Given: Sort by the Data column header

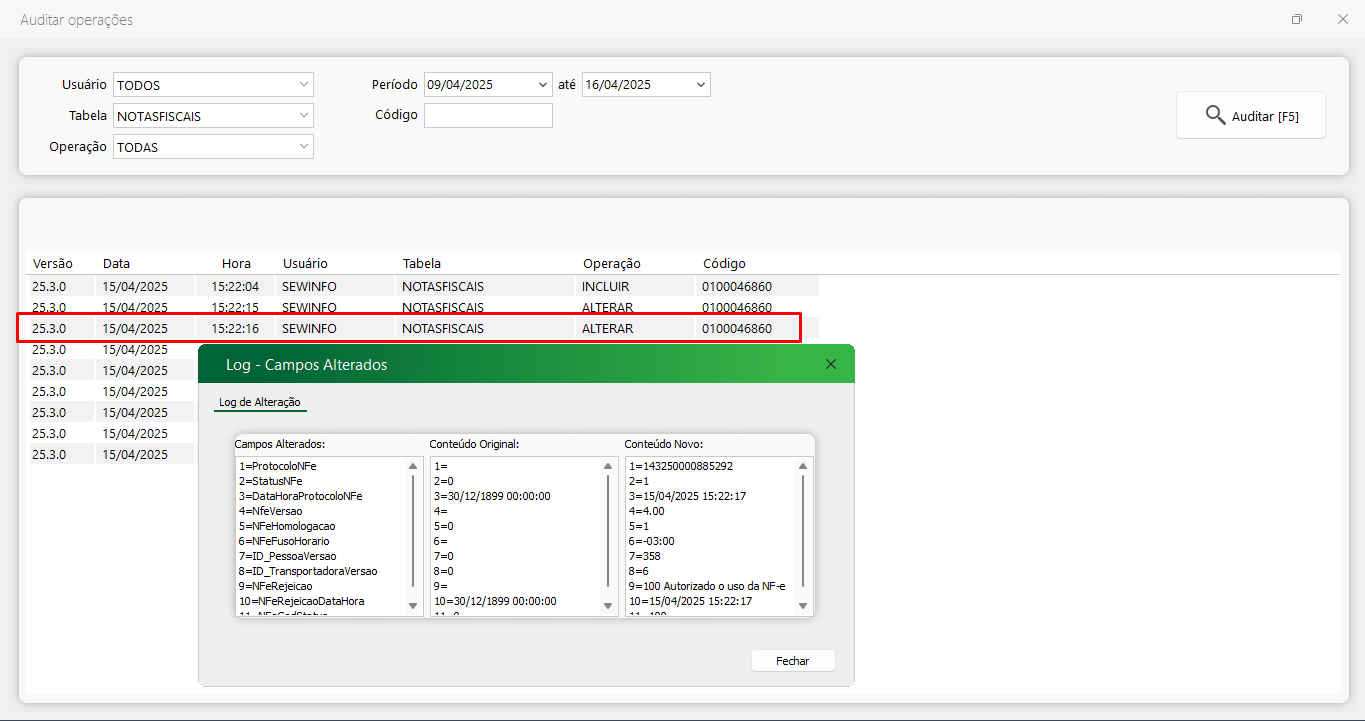Looking at the screenshot, I should click(x=116, y=264).
